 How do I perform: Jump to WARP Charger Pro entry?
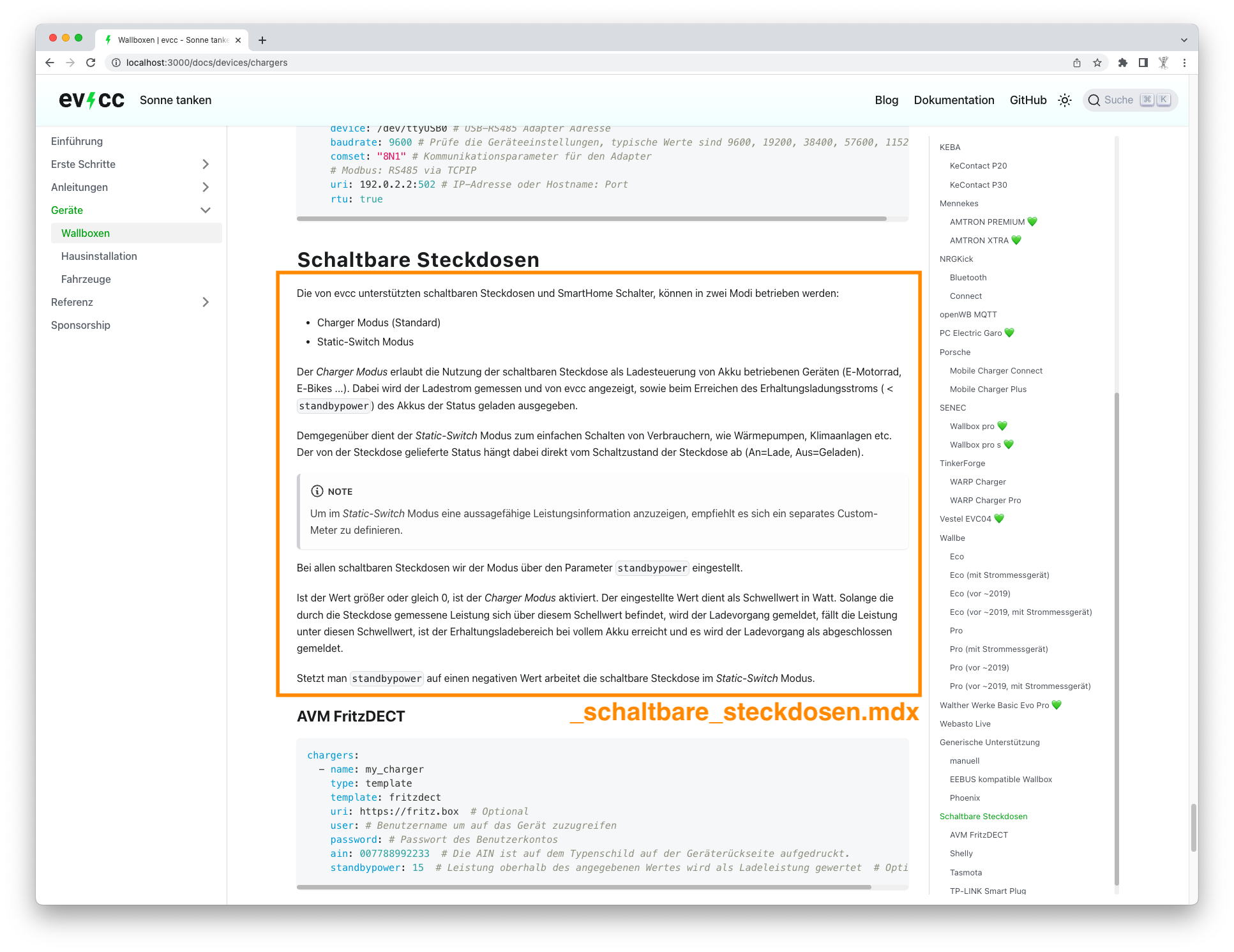point(985,500)
